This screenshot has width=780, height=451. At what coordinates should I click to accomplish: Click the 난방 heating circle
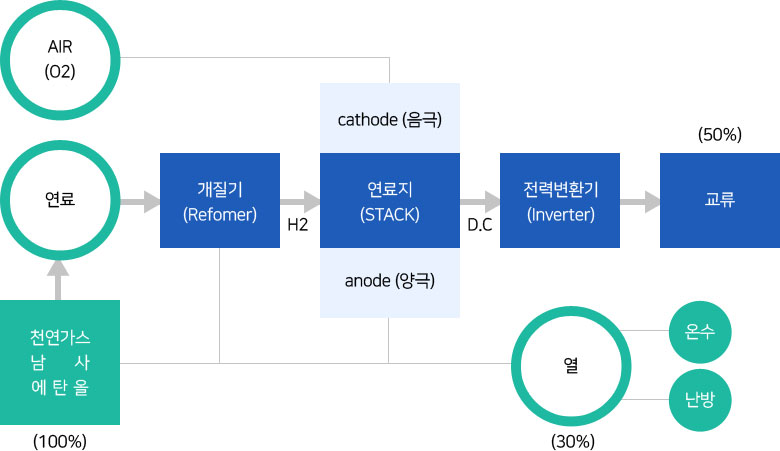tap(700, 401)
